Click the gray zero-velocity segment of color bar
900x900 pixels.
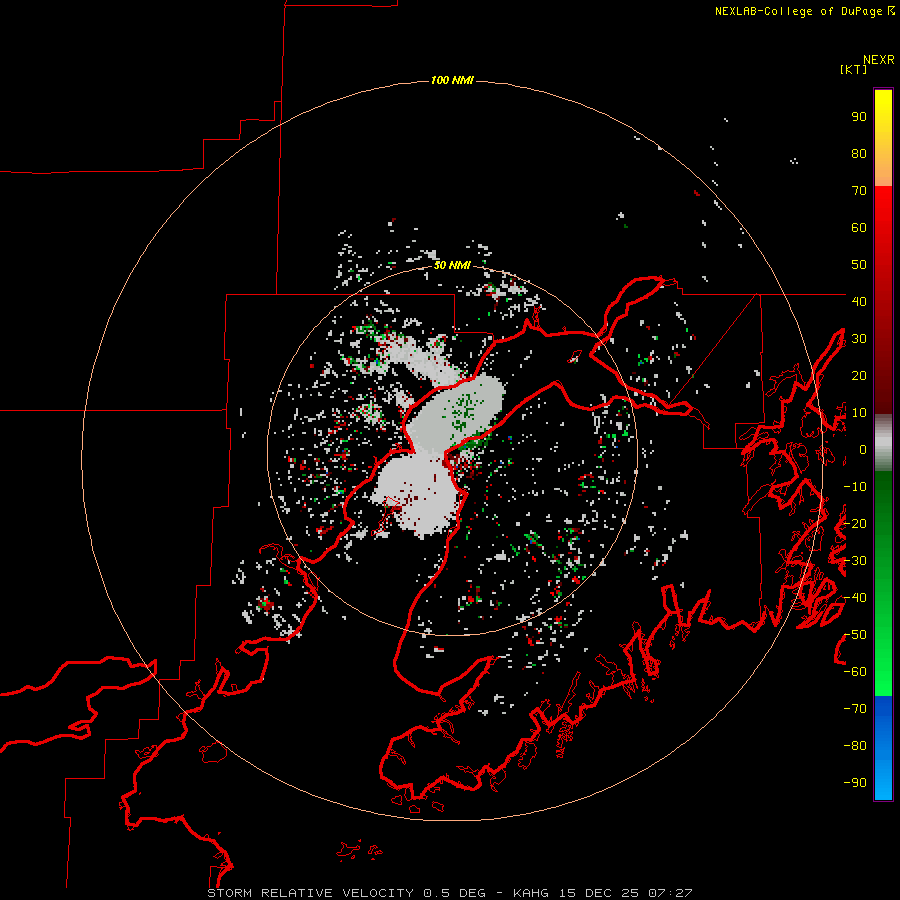[x=883, y=443]
